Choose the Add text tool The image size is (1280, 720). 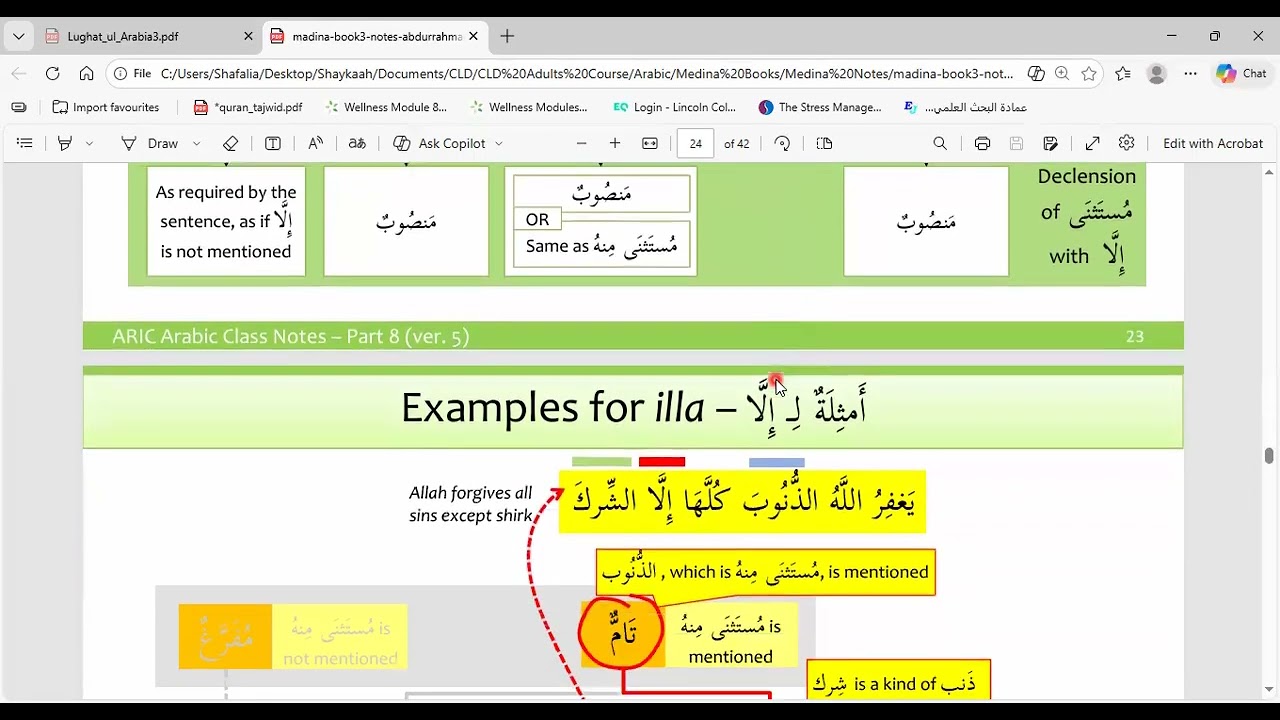coord(272,143)
